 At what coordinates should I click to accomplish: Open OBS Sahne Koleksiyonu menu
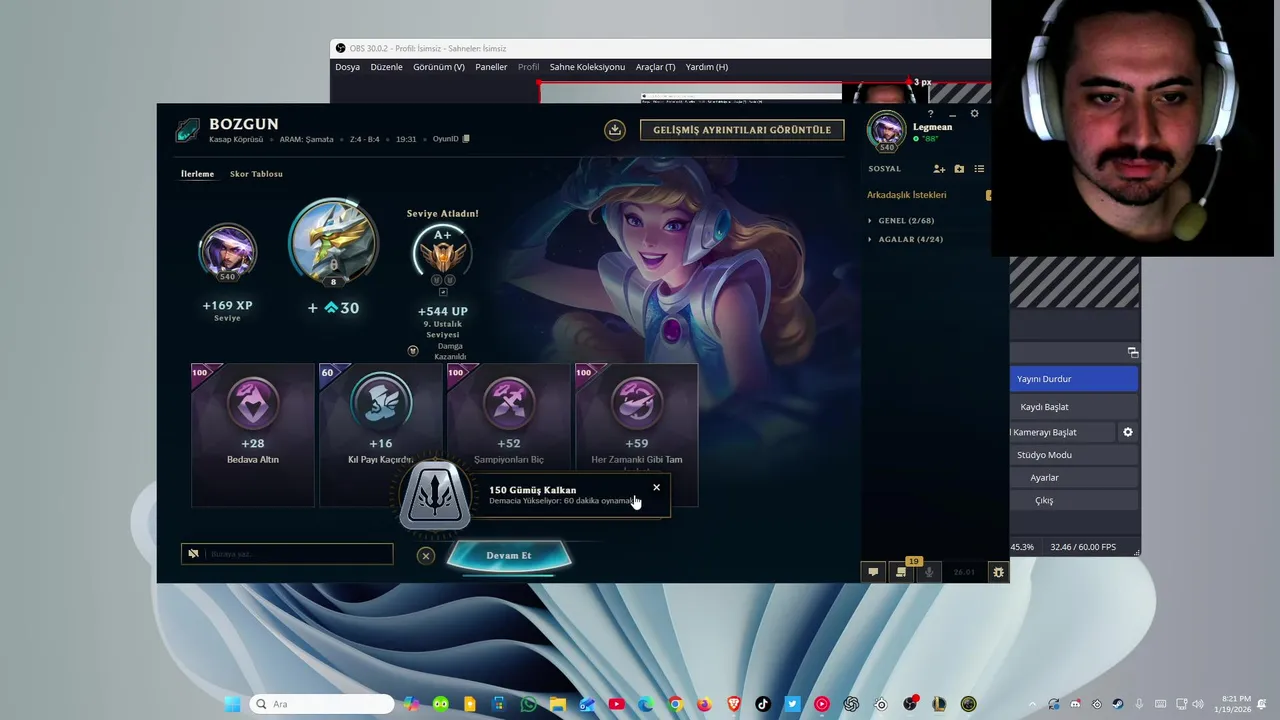[587, 67]
